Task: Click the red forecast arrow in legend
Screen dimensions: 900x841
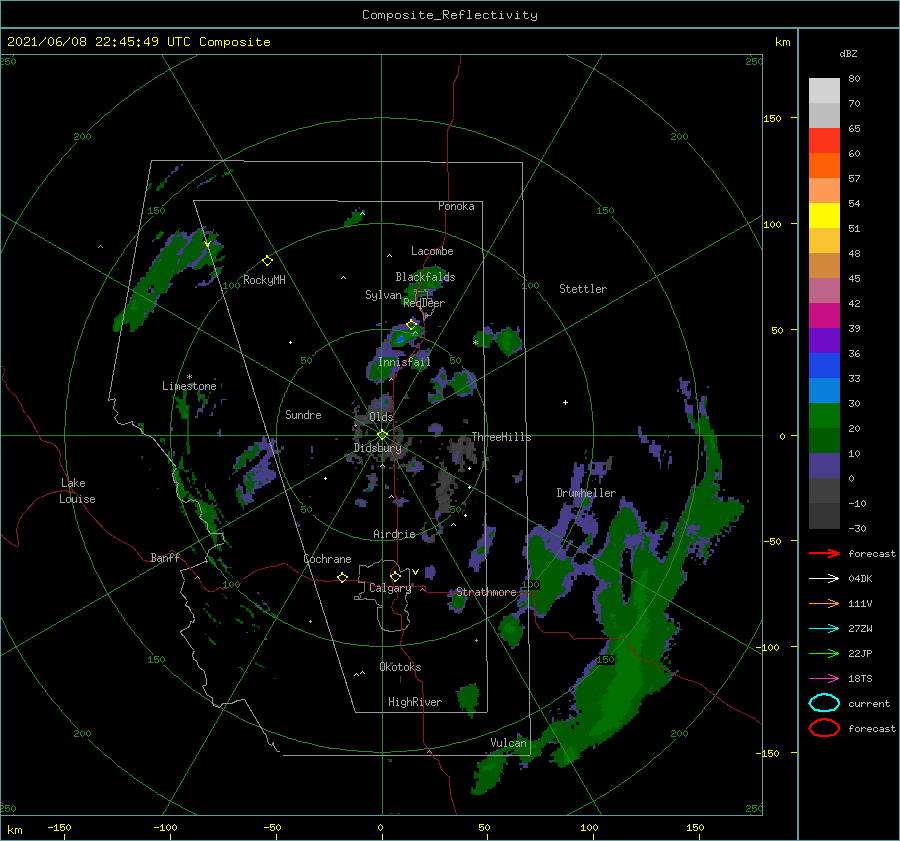Action: pyautogui.click(x=824, y=553)
